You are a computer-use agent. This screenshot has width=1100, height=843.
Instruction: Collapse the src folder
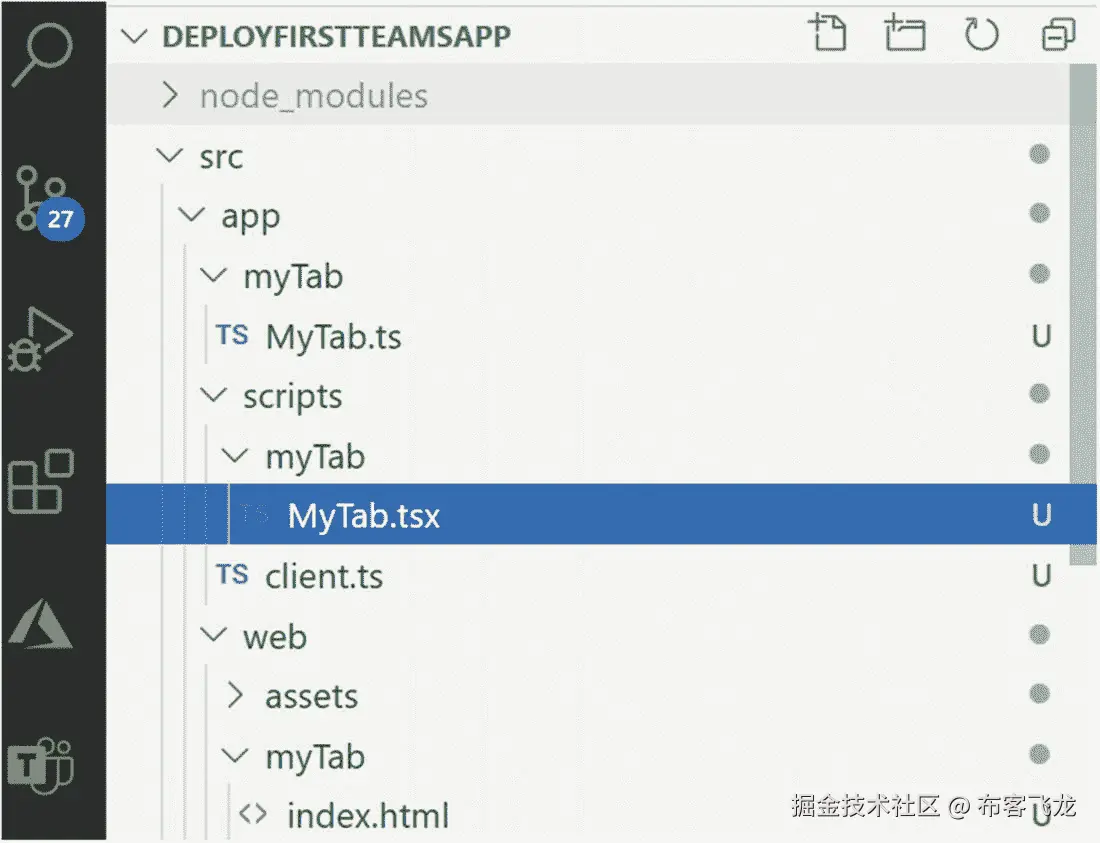pyautogui.click(x=220, y=157)
